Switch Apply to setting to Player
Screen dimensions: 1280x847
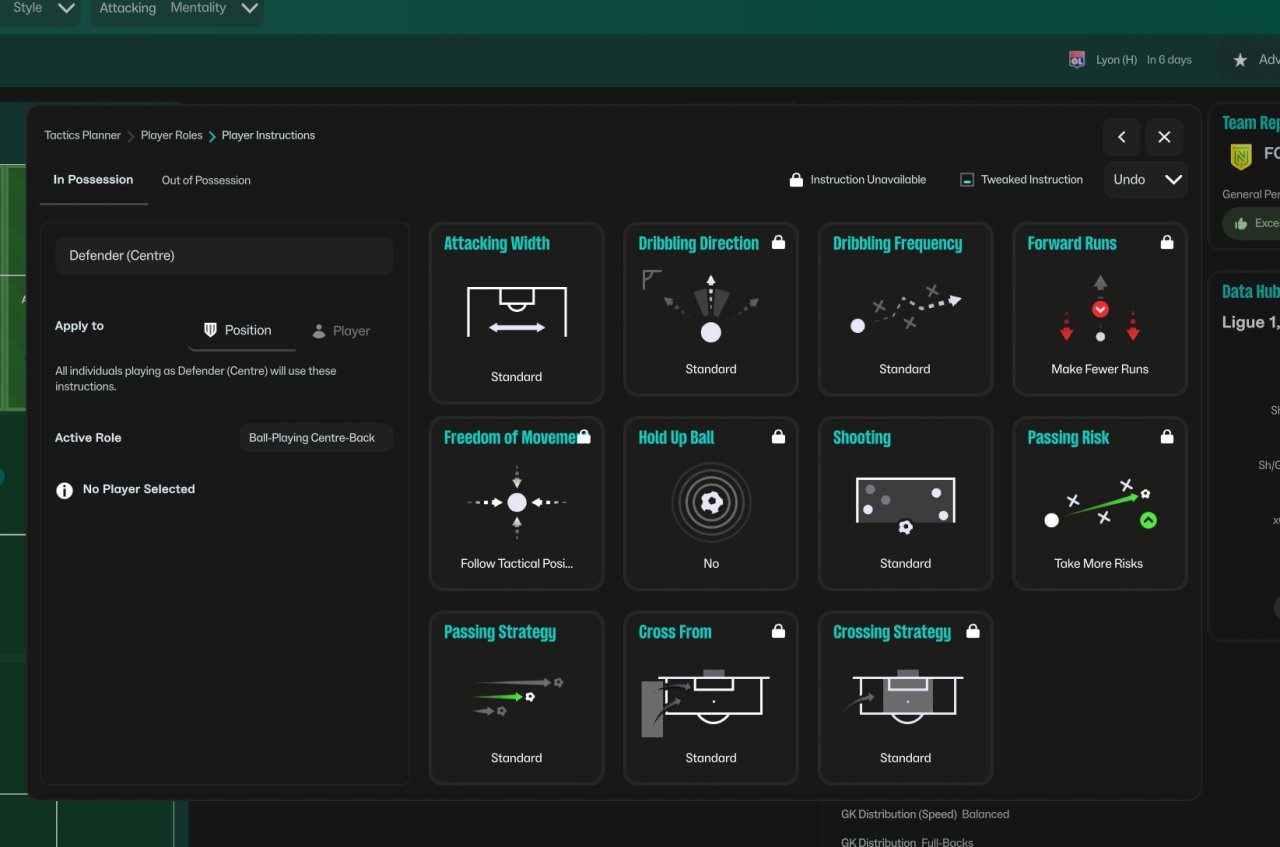(x=341, y=331)
